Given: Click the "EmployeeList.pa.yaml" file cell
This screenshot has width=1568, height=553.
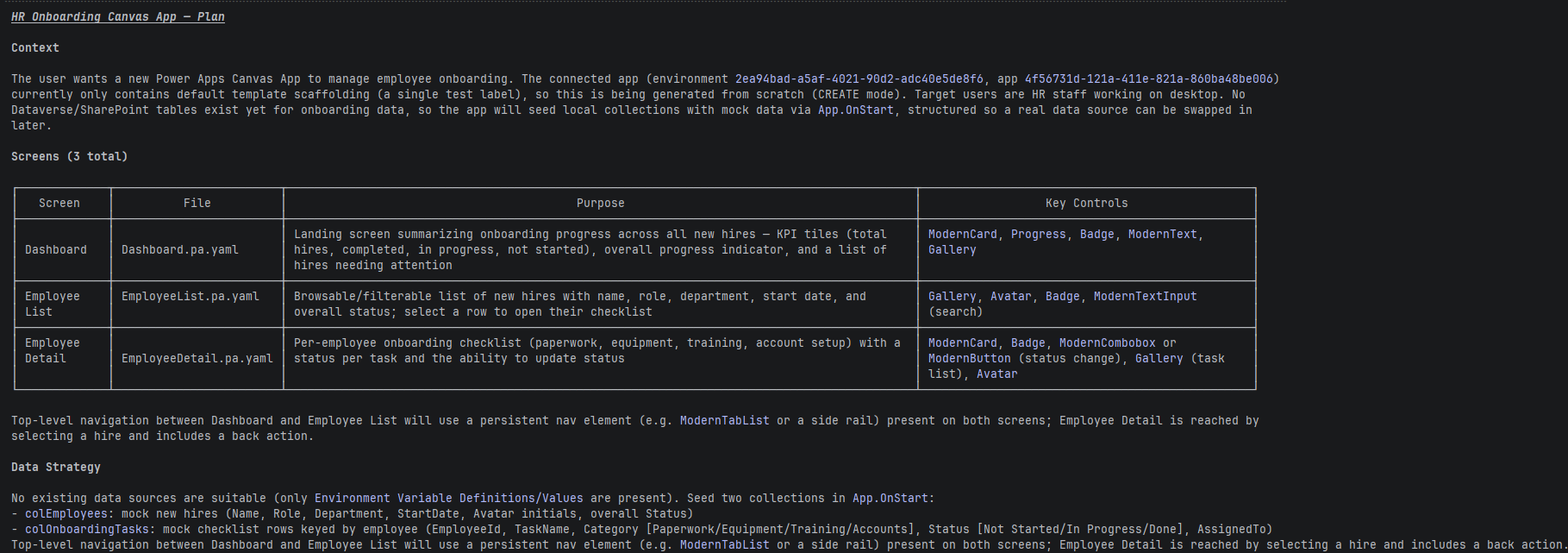Looking at the screenshot, I should point(191,296).
